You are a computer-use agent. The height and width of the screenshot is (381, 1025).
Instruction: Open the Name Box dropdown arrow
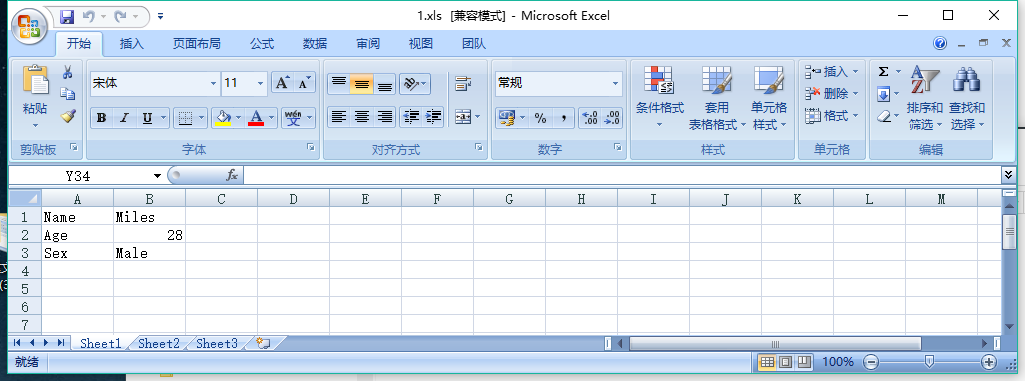[157, 175]
